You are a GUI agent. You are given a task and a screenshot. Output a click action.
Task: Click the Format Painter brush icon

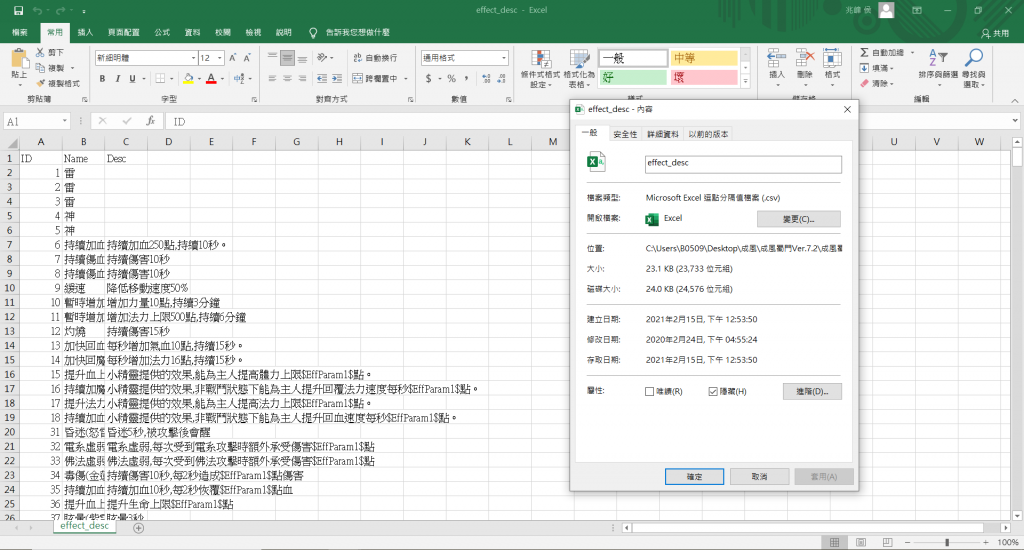pyautogui.click(x=40, y=83)
